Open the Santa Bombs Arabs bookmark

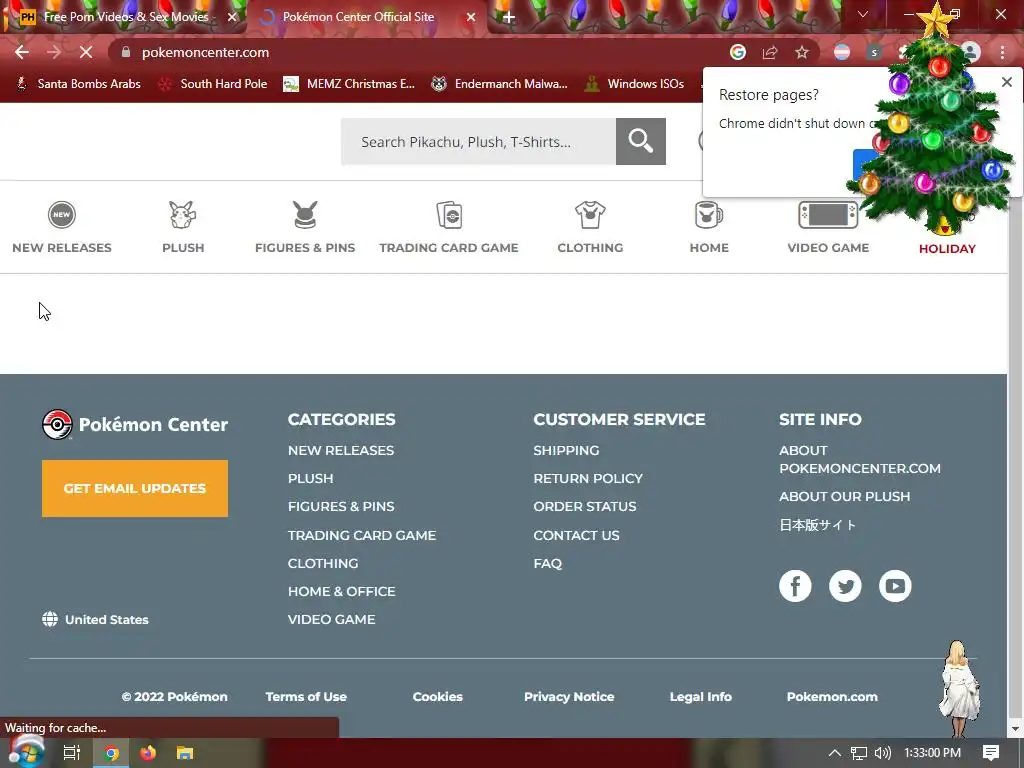point(78,84)
